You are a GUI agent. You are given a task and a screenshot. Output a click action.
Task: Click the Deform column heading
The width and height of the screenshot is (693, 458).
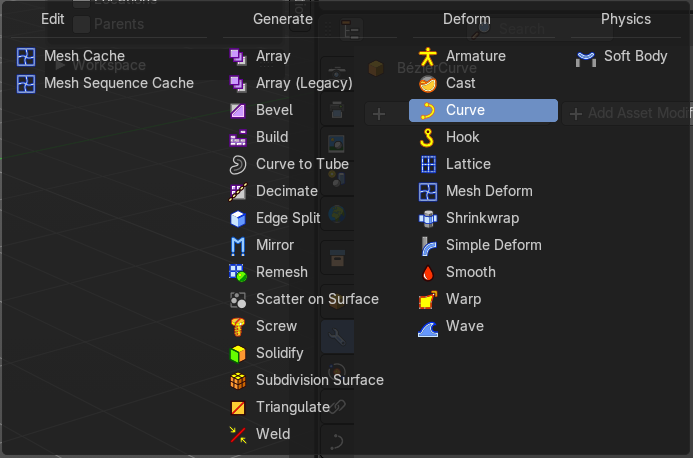click(467, 19)
